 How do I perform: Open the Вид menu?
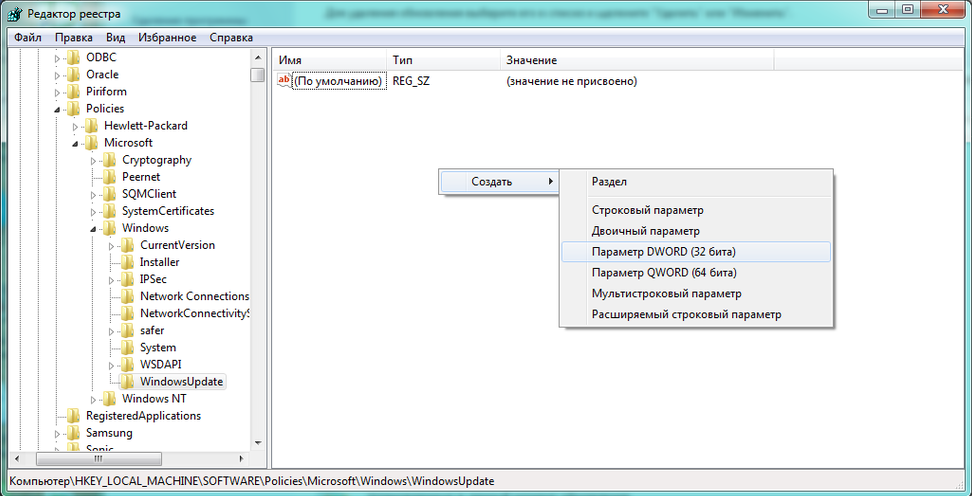tap(115, 38)
